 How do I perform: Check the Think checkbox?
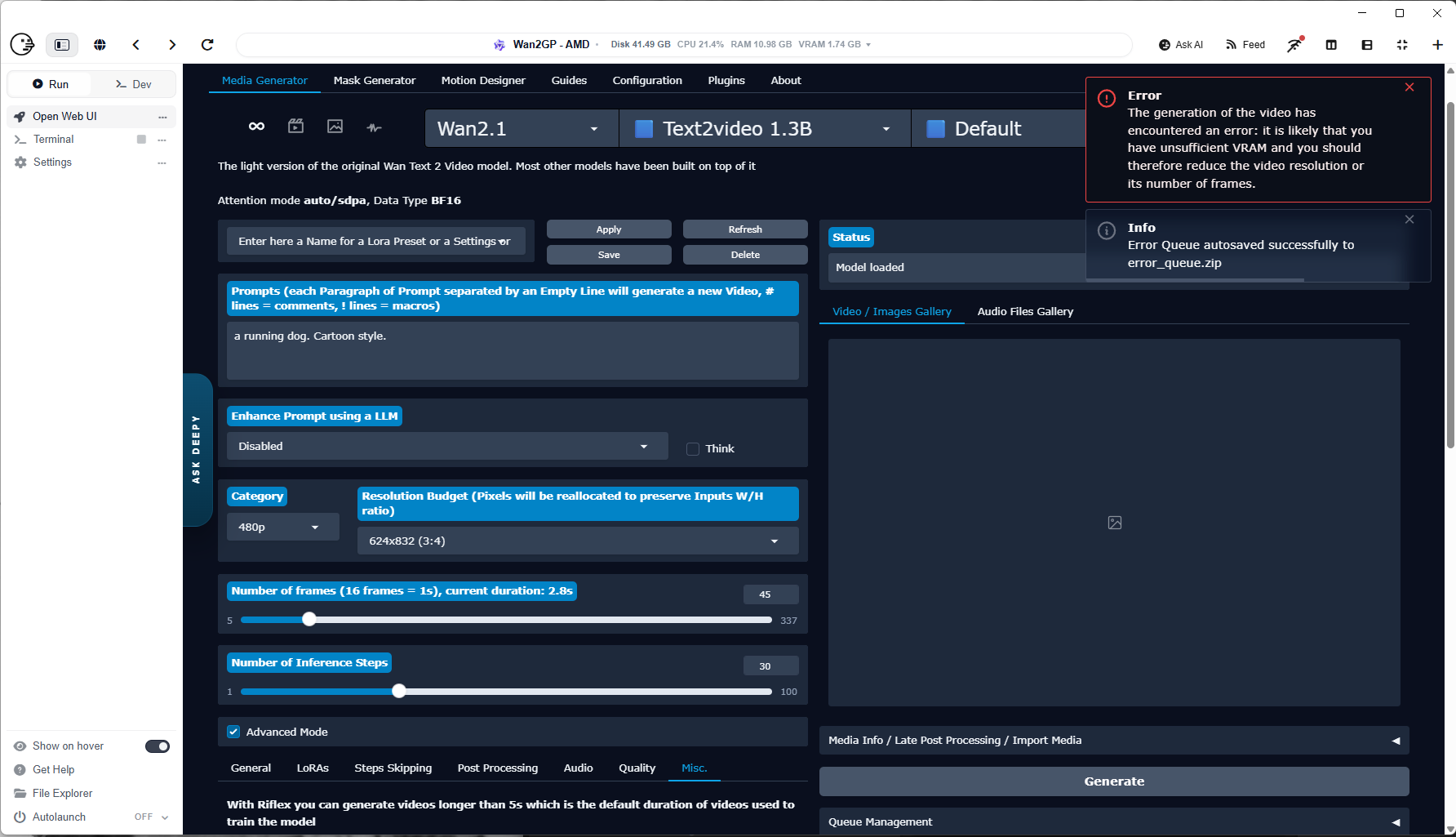pos(693,449)
